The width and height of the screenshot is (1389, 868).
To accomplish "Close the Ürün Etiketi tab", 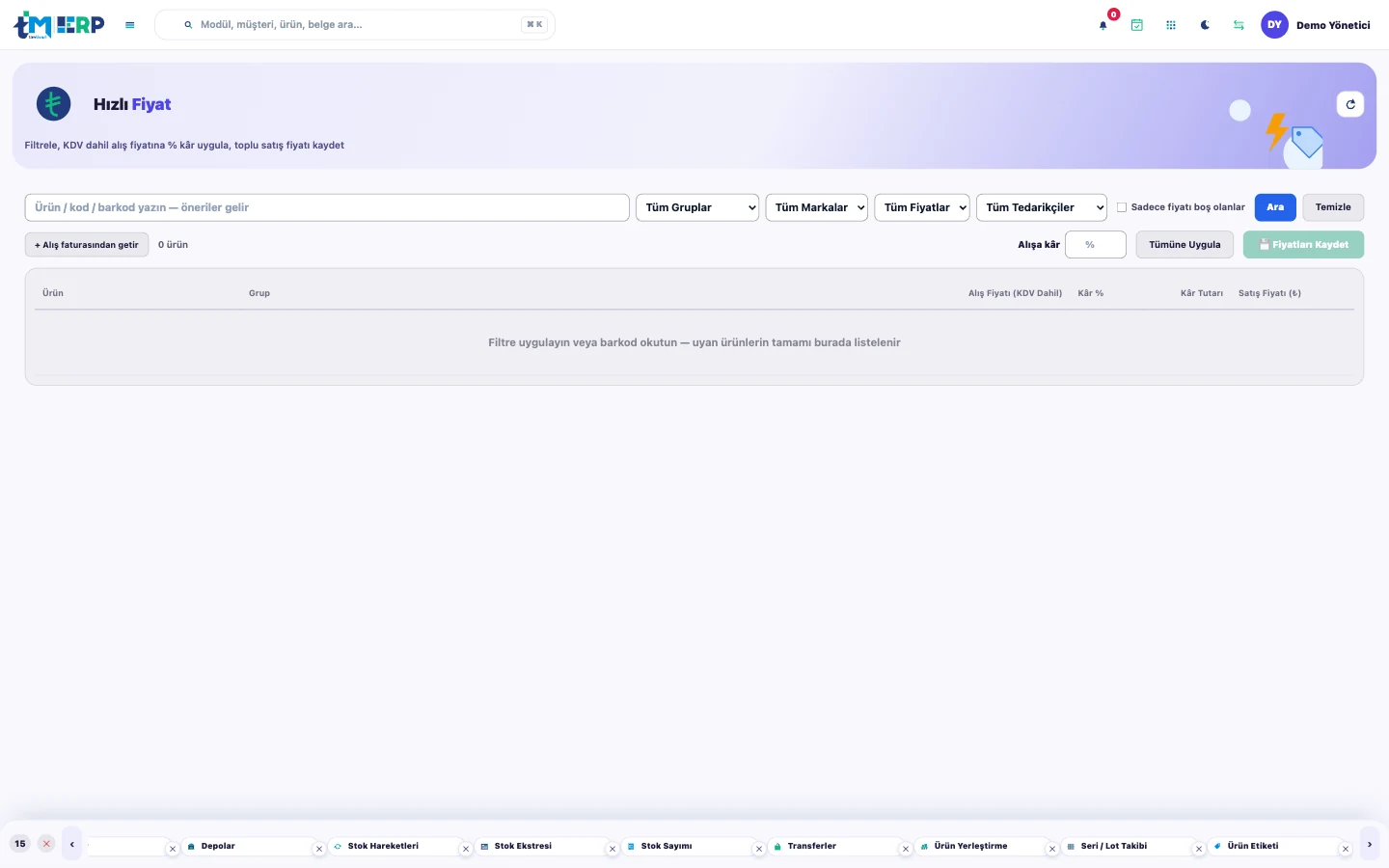I will (x=1346, y=849).
